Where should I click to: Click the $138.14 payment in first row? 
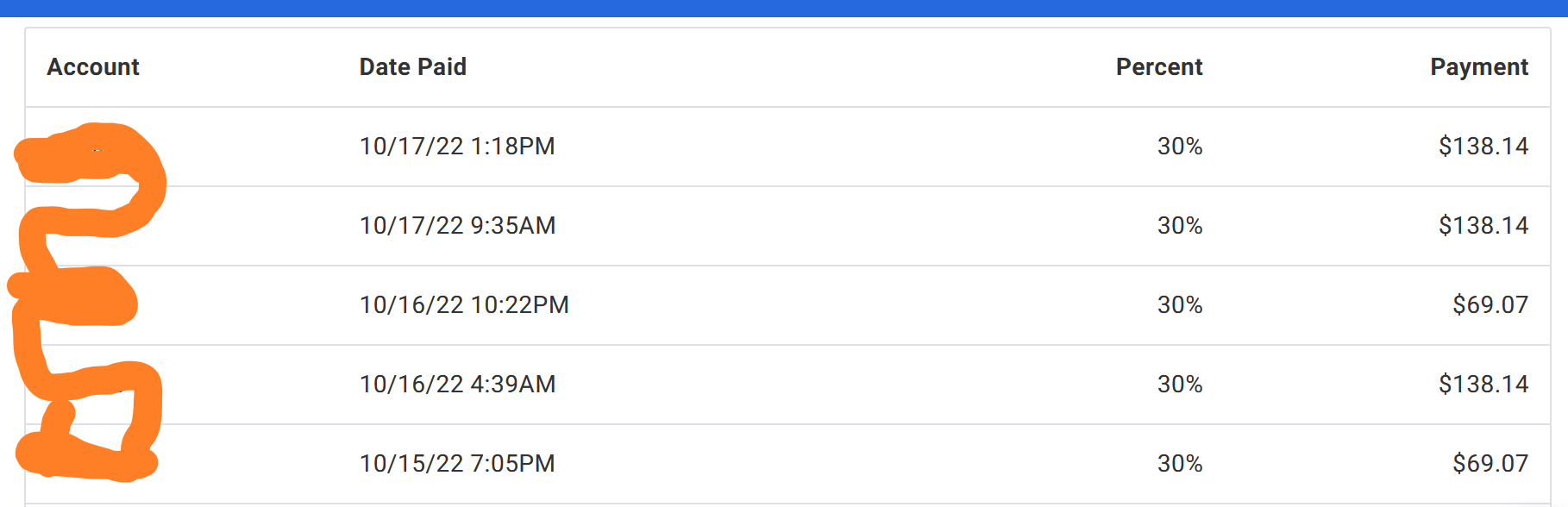tap(1483, 147)
